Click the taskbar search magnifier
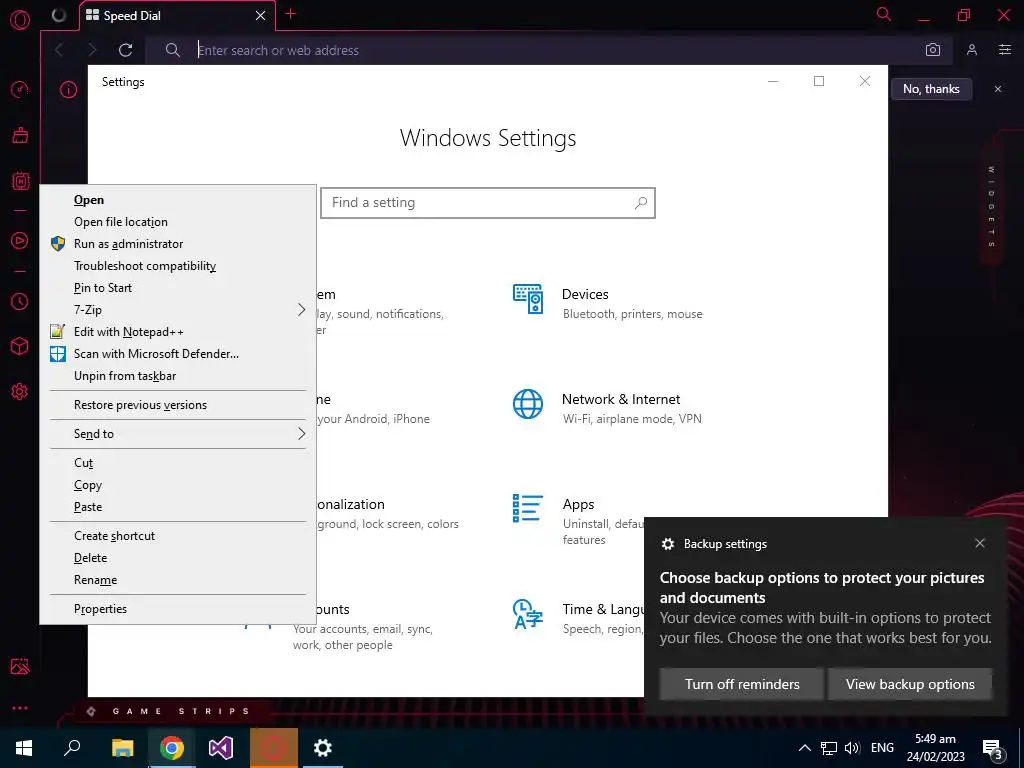This screenshot has height=768, width=1024. (72, 748)
